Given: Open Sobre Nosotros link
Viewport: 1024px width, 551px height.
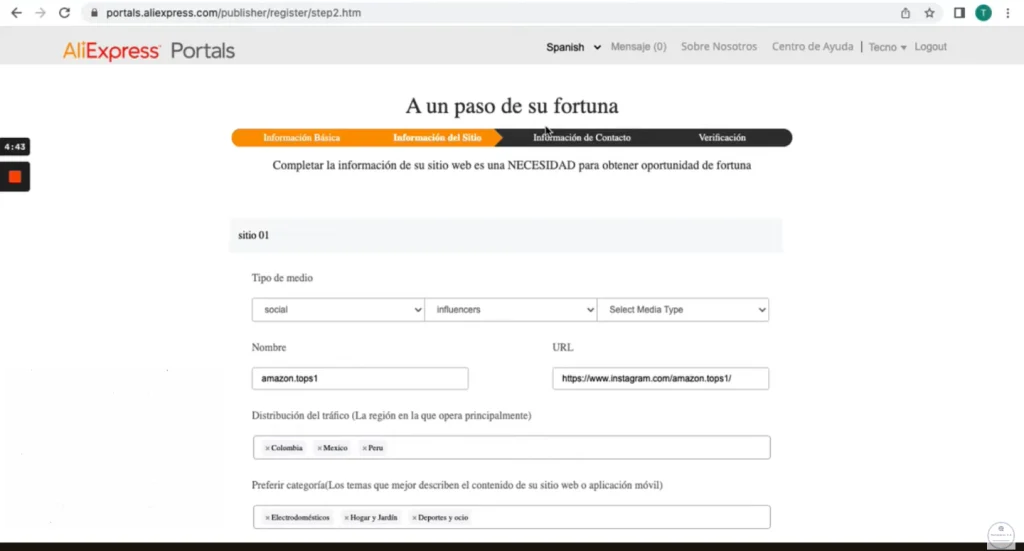Looking at the screenshot, I should point(718,46).
